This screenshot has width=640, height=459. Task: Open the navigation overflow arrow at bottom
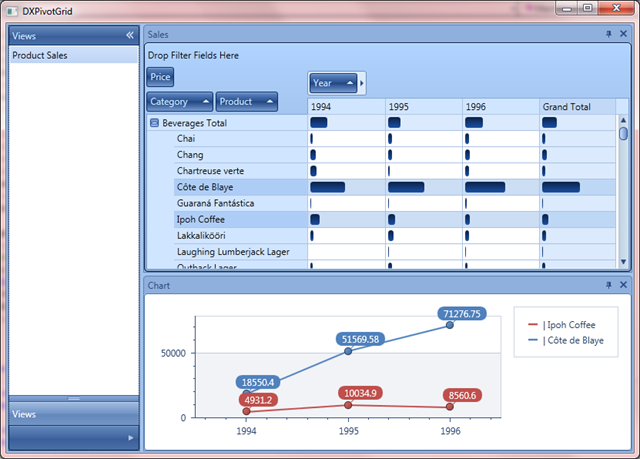coord(131,438)
